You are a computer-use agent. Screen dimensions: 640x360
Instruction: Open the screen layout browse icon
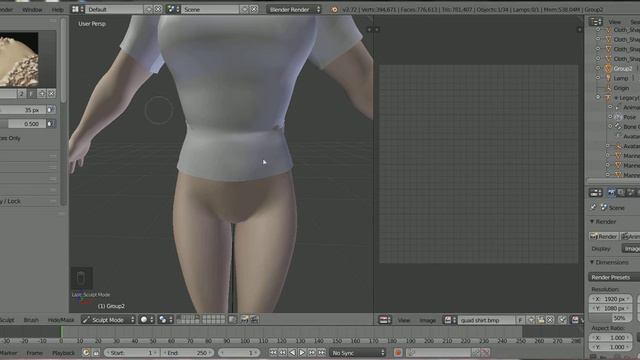(x=78, y=9)
